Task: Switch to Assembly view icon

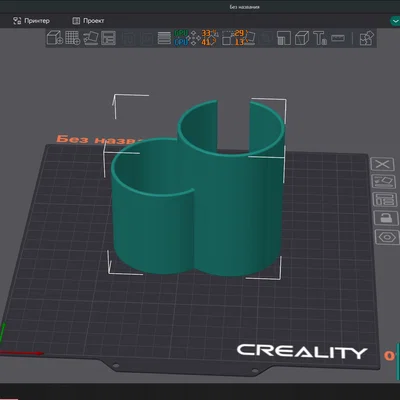Action: [367, 38]
